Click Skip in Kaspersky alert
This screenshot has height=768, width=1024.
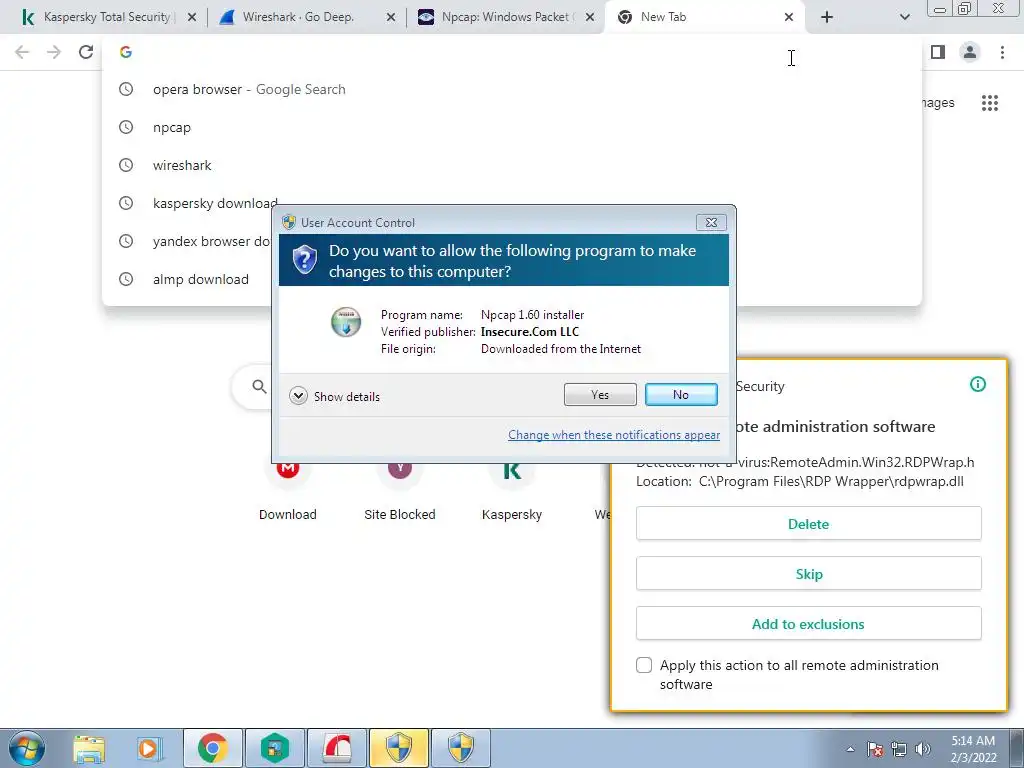pos(808,574)
